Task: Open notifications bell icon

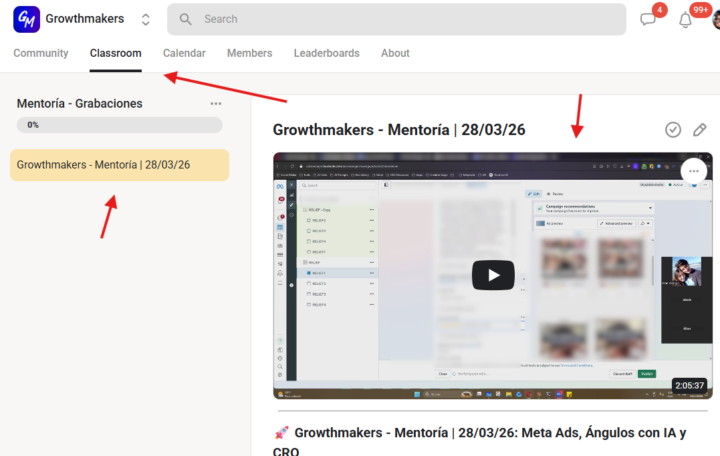Action: 685,20
